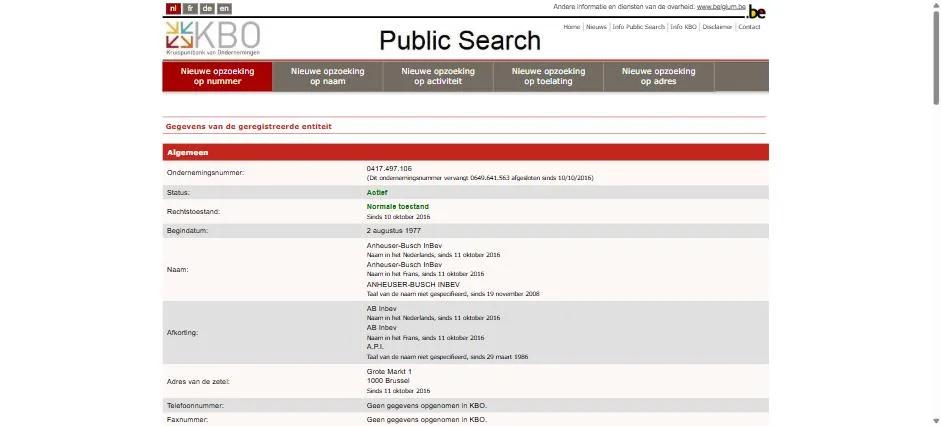Click the Grote Markt 1 address
This screenshot has width=941, height=426.
pyautogui.click(x=389, y=371)
